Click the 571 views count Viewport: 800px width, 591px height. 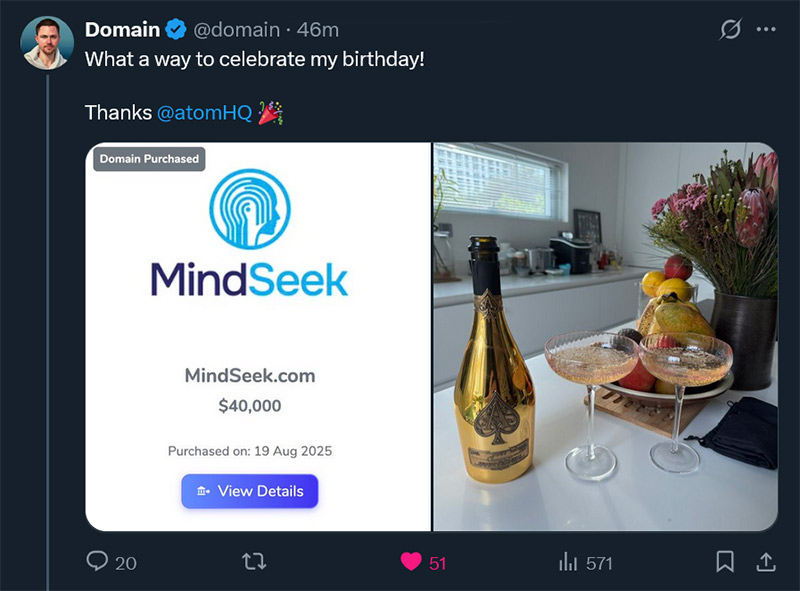click(599, 563)
